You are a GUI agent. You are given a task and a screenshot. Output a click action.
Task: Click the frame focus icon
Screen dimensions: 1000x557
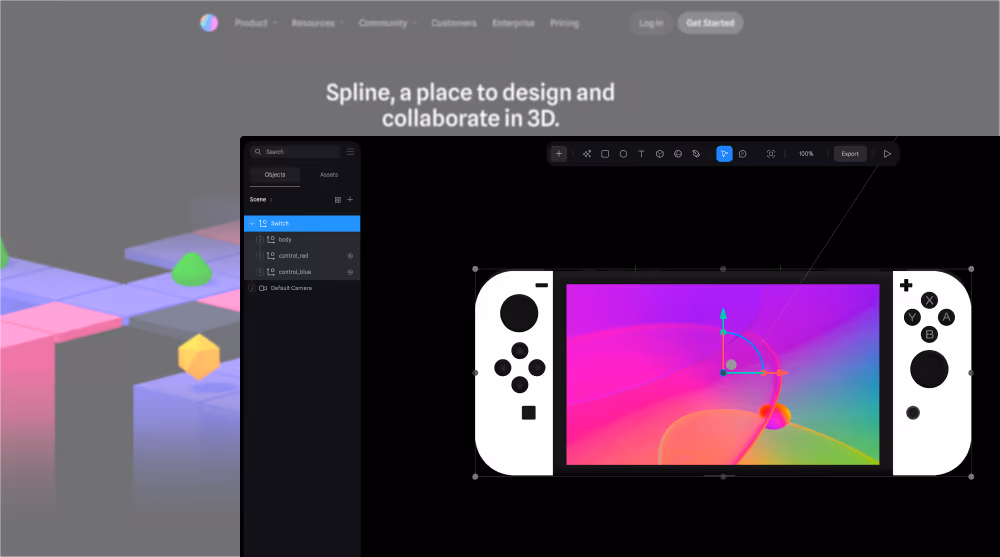point(771,154)
